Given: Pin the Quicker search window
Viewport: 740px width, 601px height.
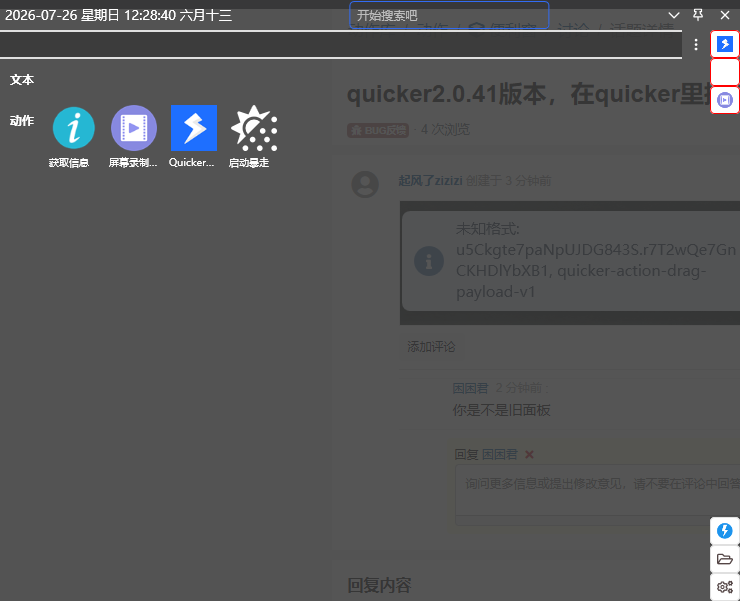Looking at the screenshot, I should coord(698,15).
